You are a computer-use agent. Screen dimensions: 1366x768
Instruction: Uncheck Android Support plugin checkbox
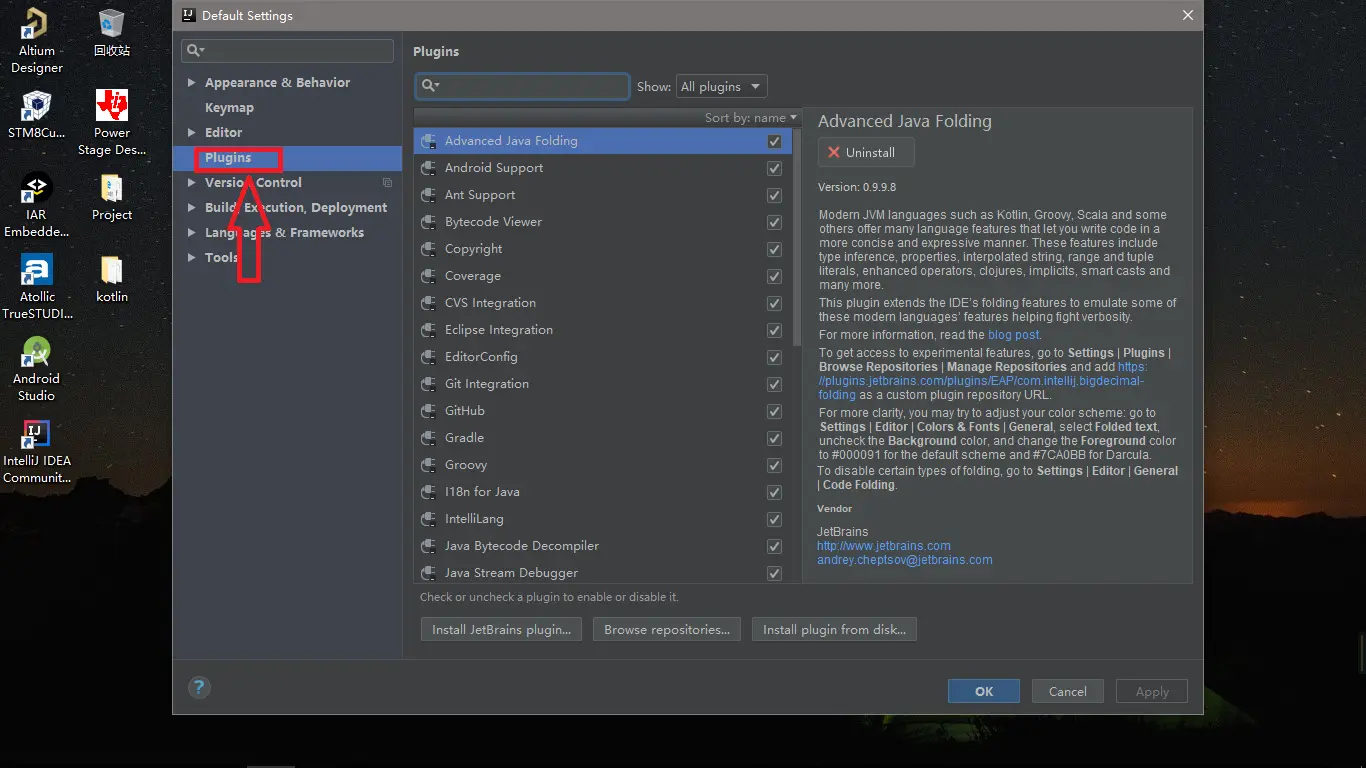click(x=774, y=168)
